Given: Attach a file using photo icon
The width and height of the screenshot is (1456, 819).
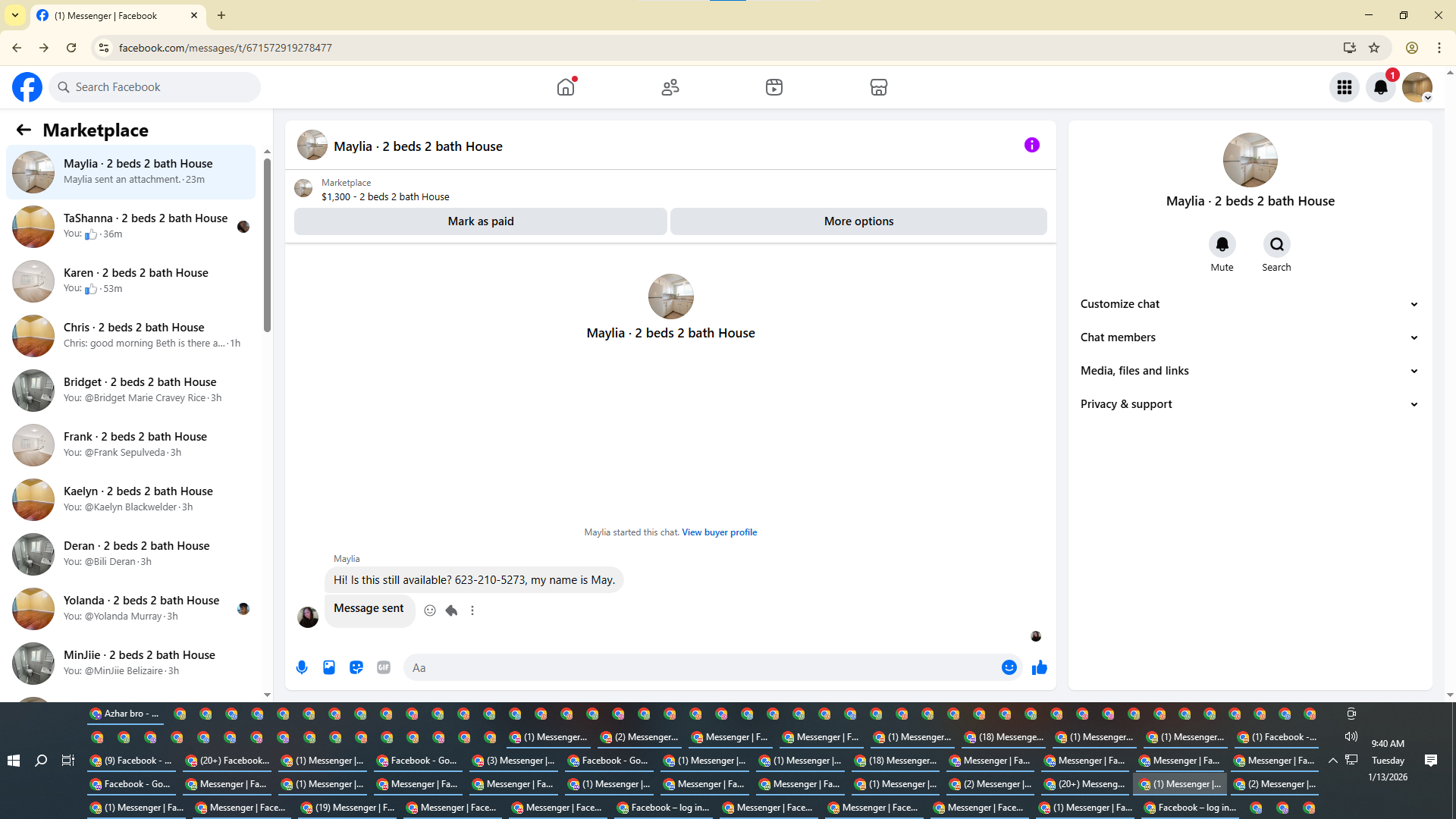Looking at the screenshot, I should 329,667.
